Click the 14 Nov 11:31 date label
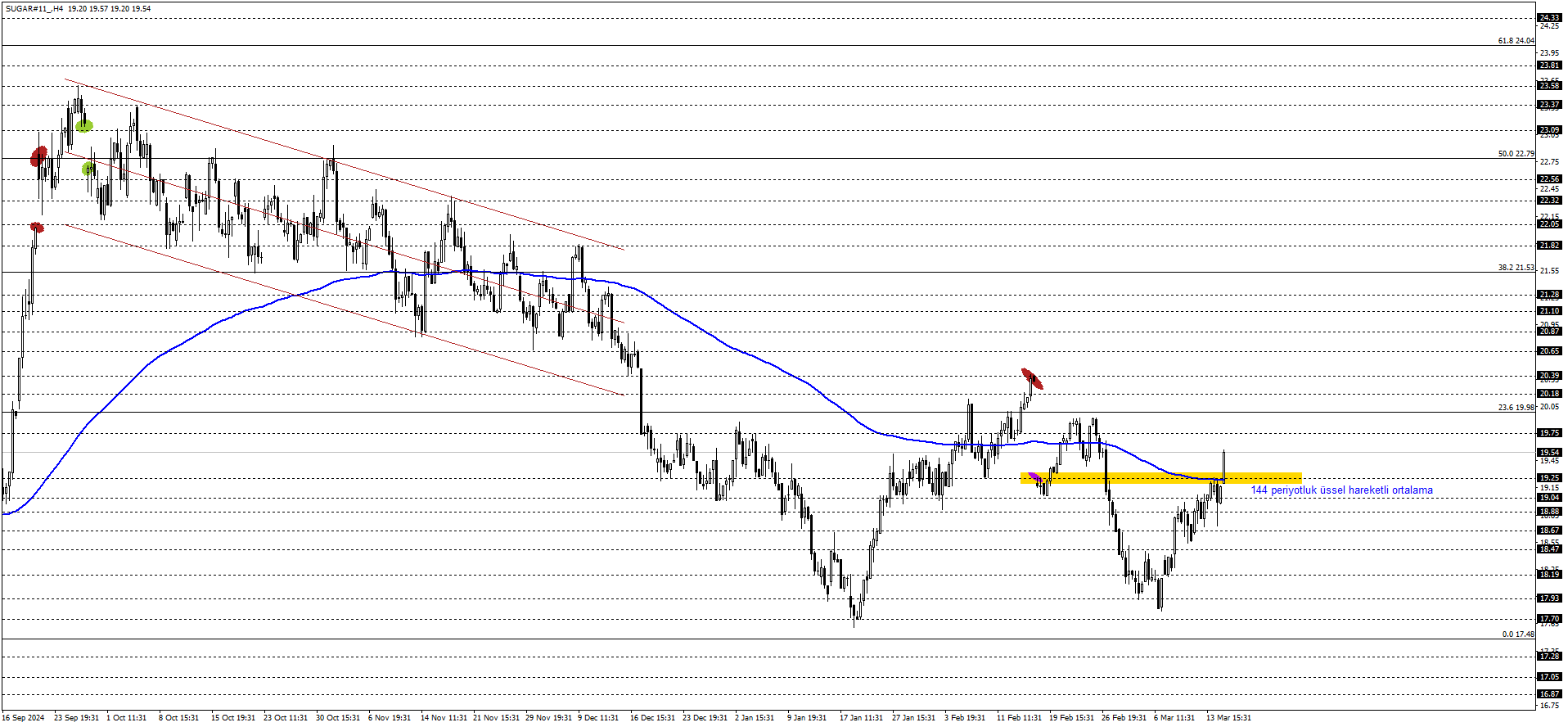The width and height of the screenshot is (1568, 727). [x=444, y=718]
